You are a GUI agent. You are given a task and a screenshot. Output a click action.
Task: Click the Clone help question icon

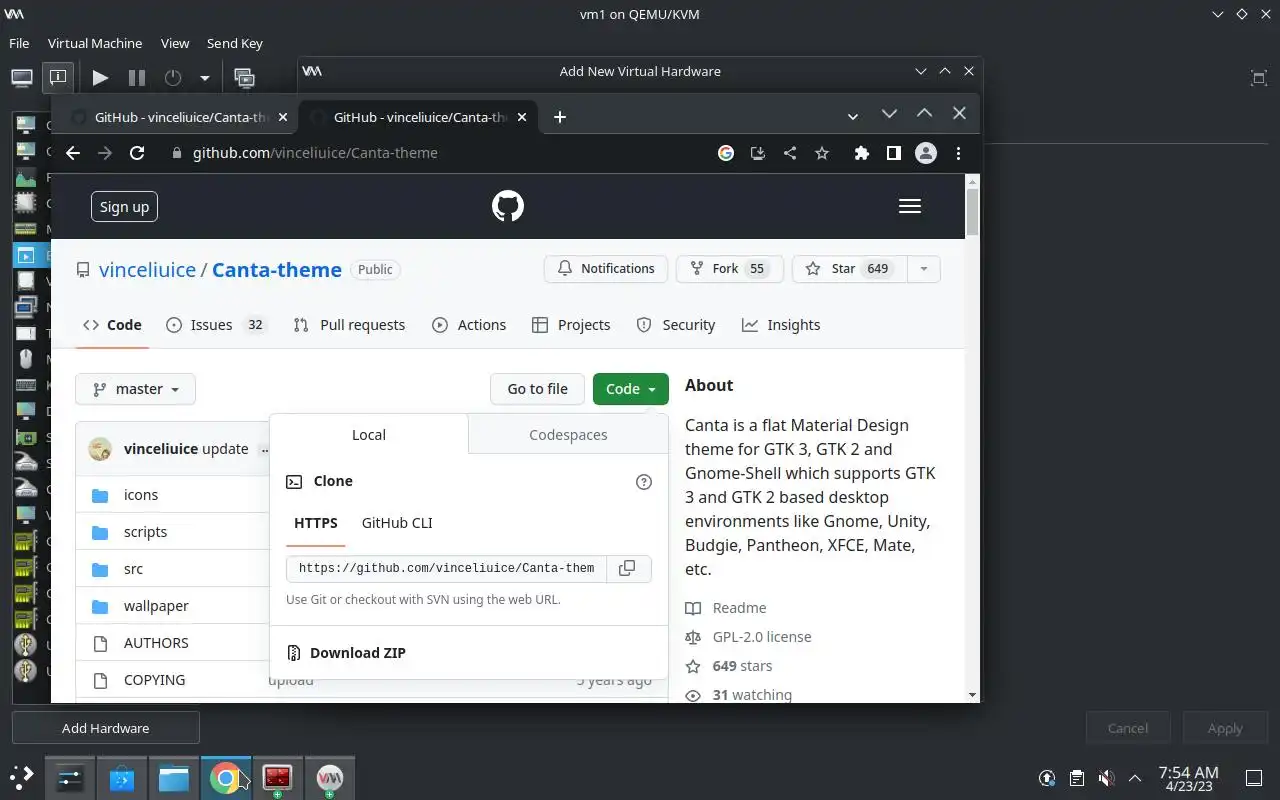pyautogui.click(x=644, y=482)
